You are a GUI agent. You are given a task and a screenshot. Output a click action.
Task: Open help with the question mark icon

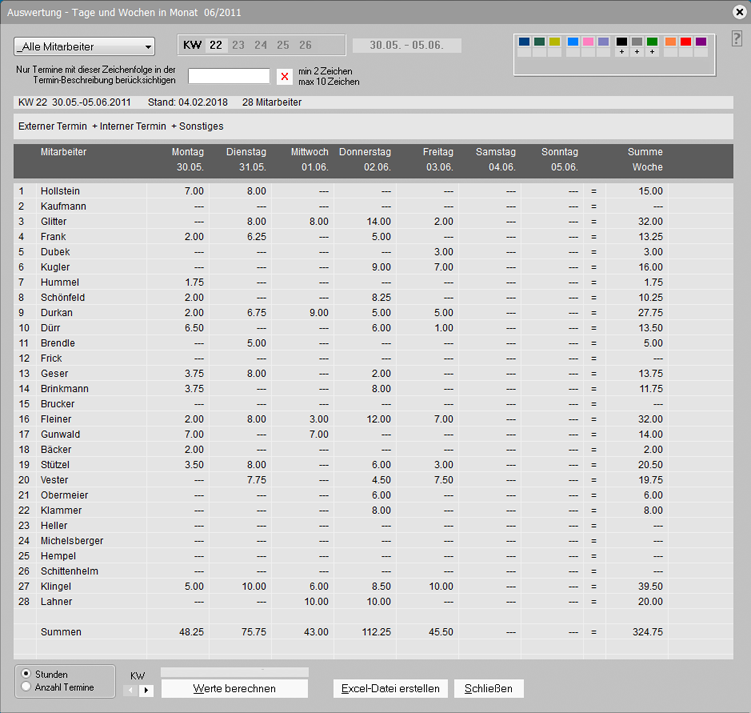pyautogui.click(x=737, y=38)
